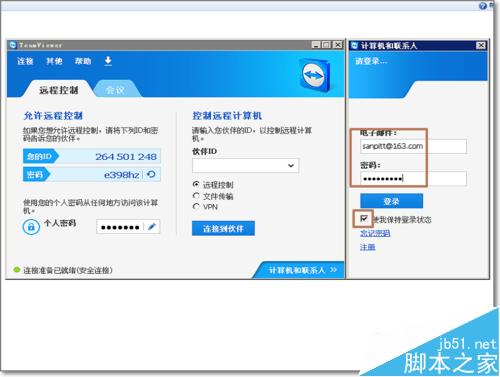
Task: Click the 控制远程计算机 heading
Action: 227,116
